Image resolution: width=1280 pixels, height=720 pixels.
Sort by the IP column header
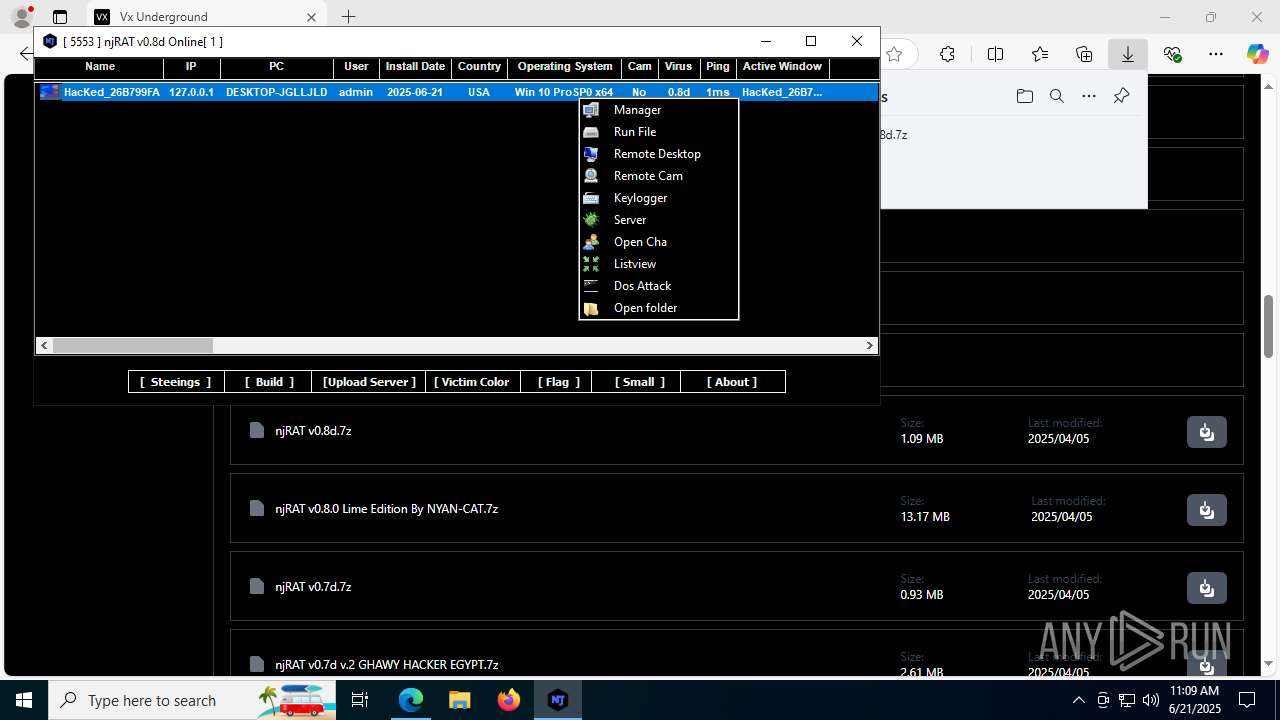pos(191,67)
